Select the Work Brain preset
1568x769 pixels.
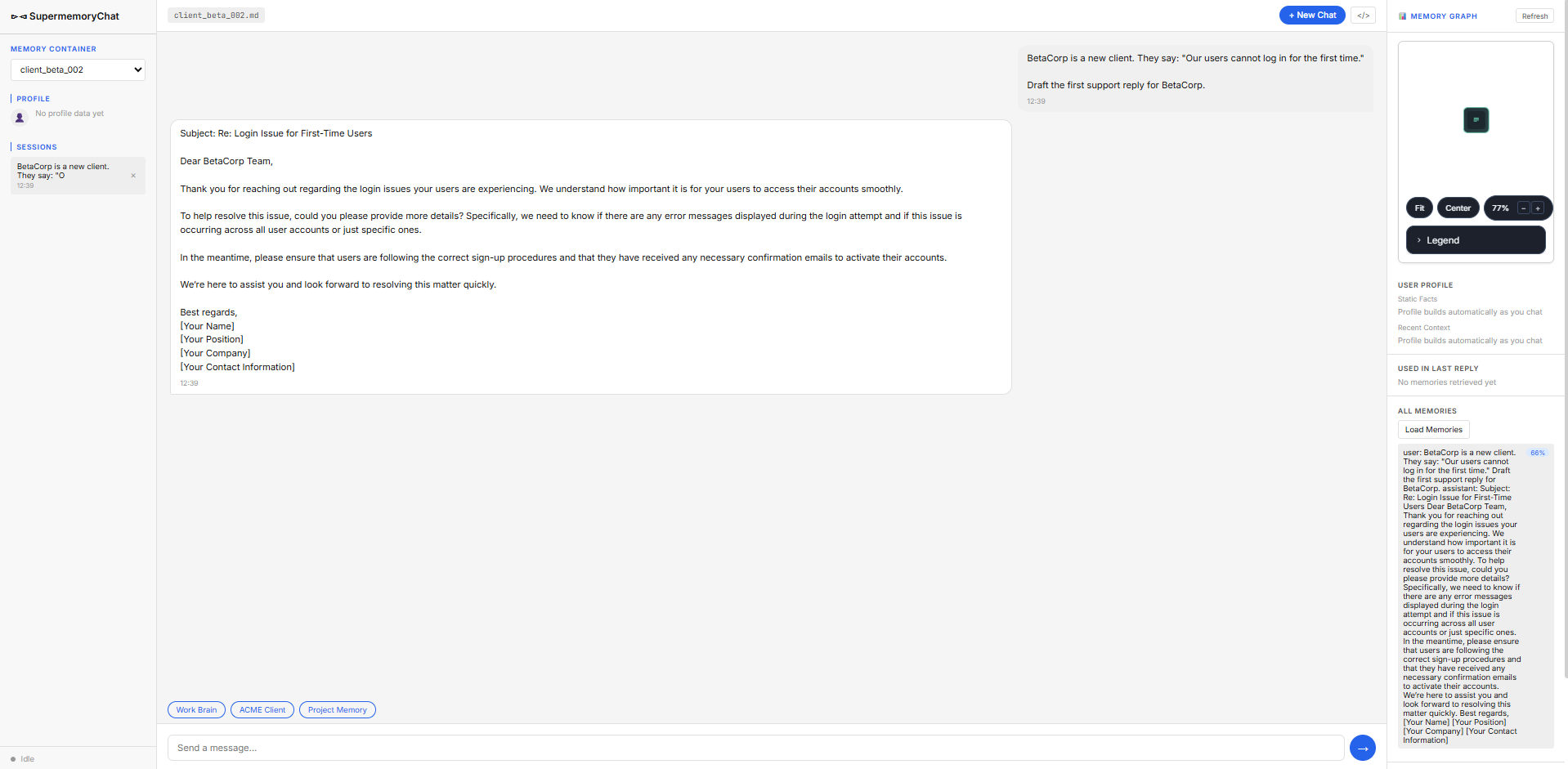tap(196, 710)
